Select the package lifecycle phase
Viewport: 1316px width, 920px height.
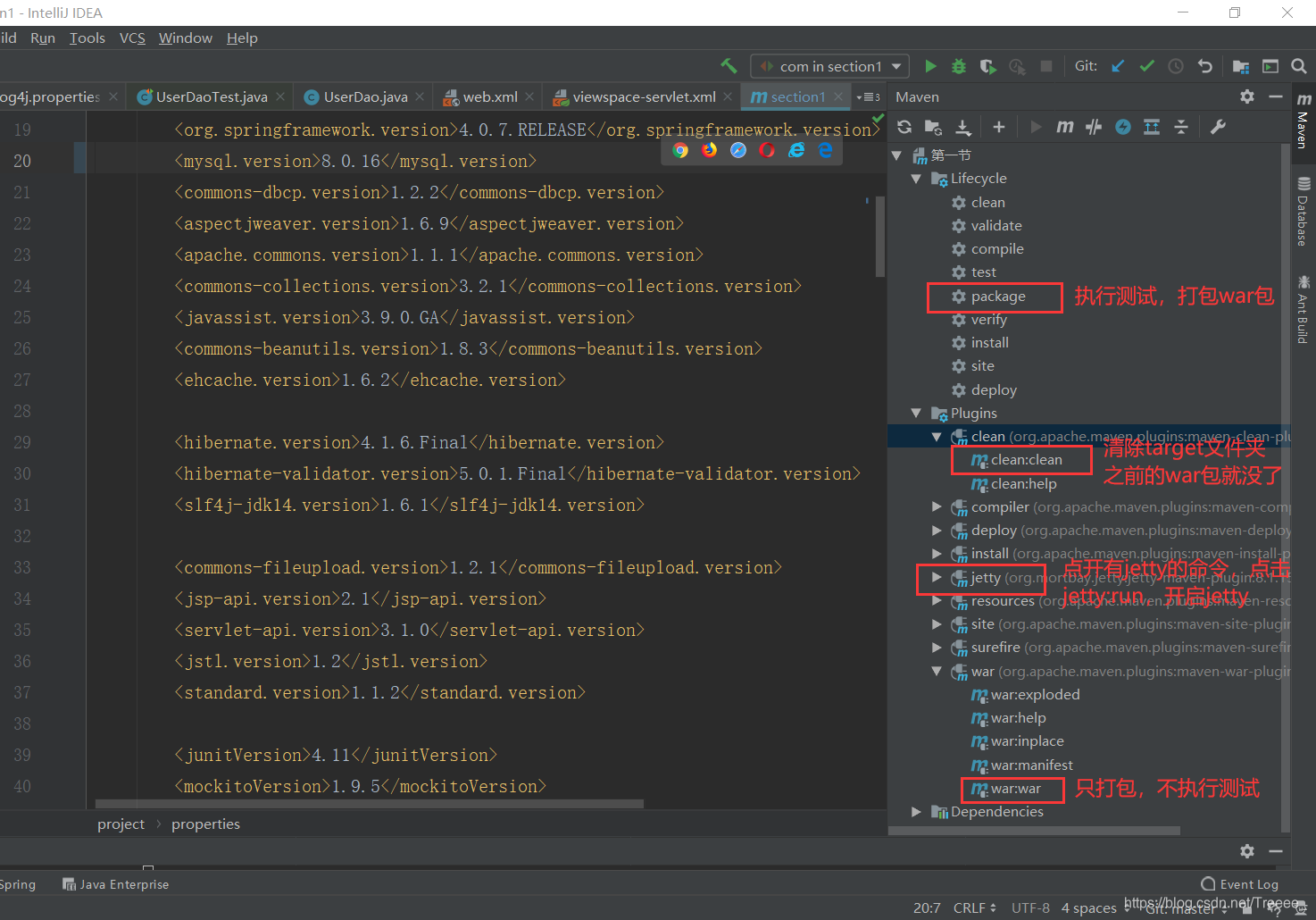pos(998,297)
